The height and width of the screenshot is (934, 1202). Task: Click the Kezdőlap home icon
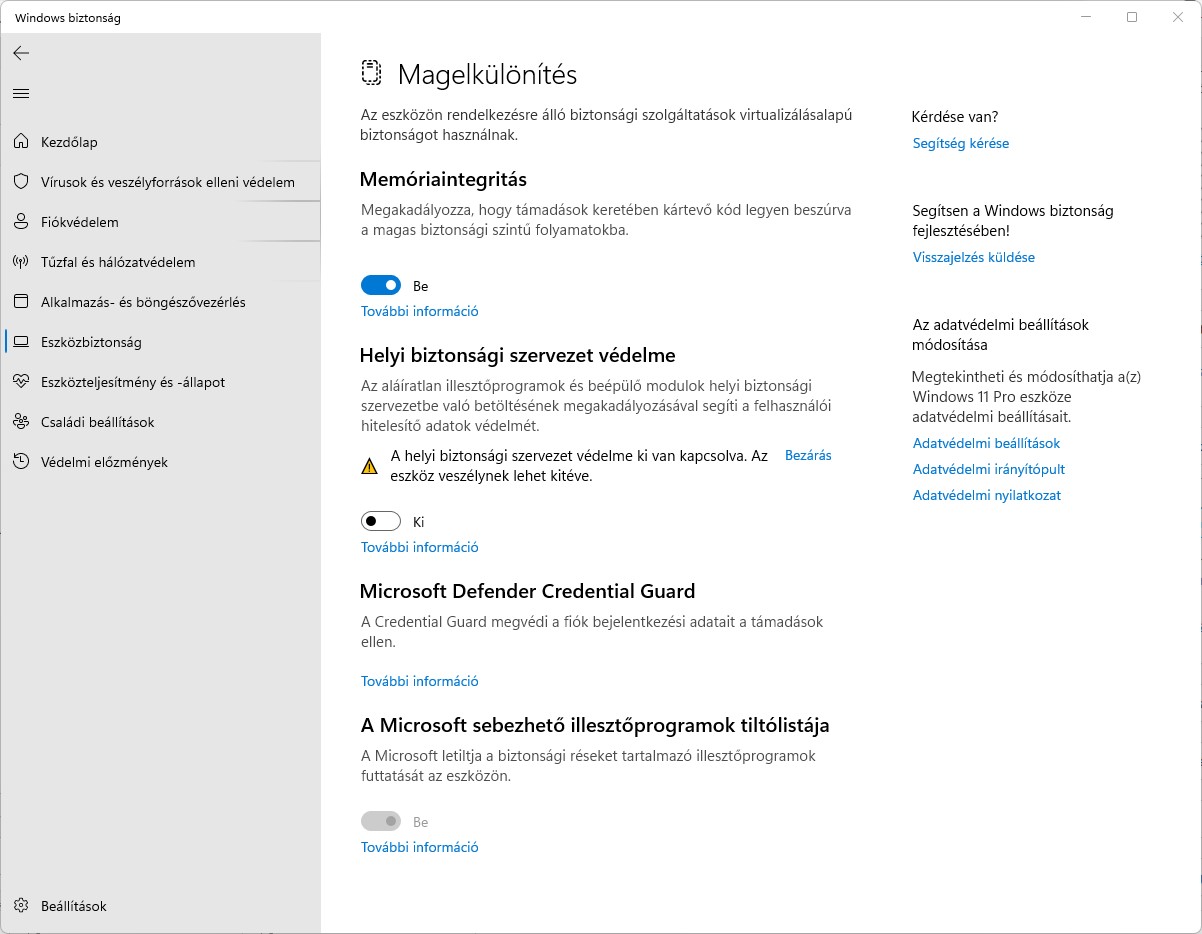coord(21,142)
